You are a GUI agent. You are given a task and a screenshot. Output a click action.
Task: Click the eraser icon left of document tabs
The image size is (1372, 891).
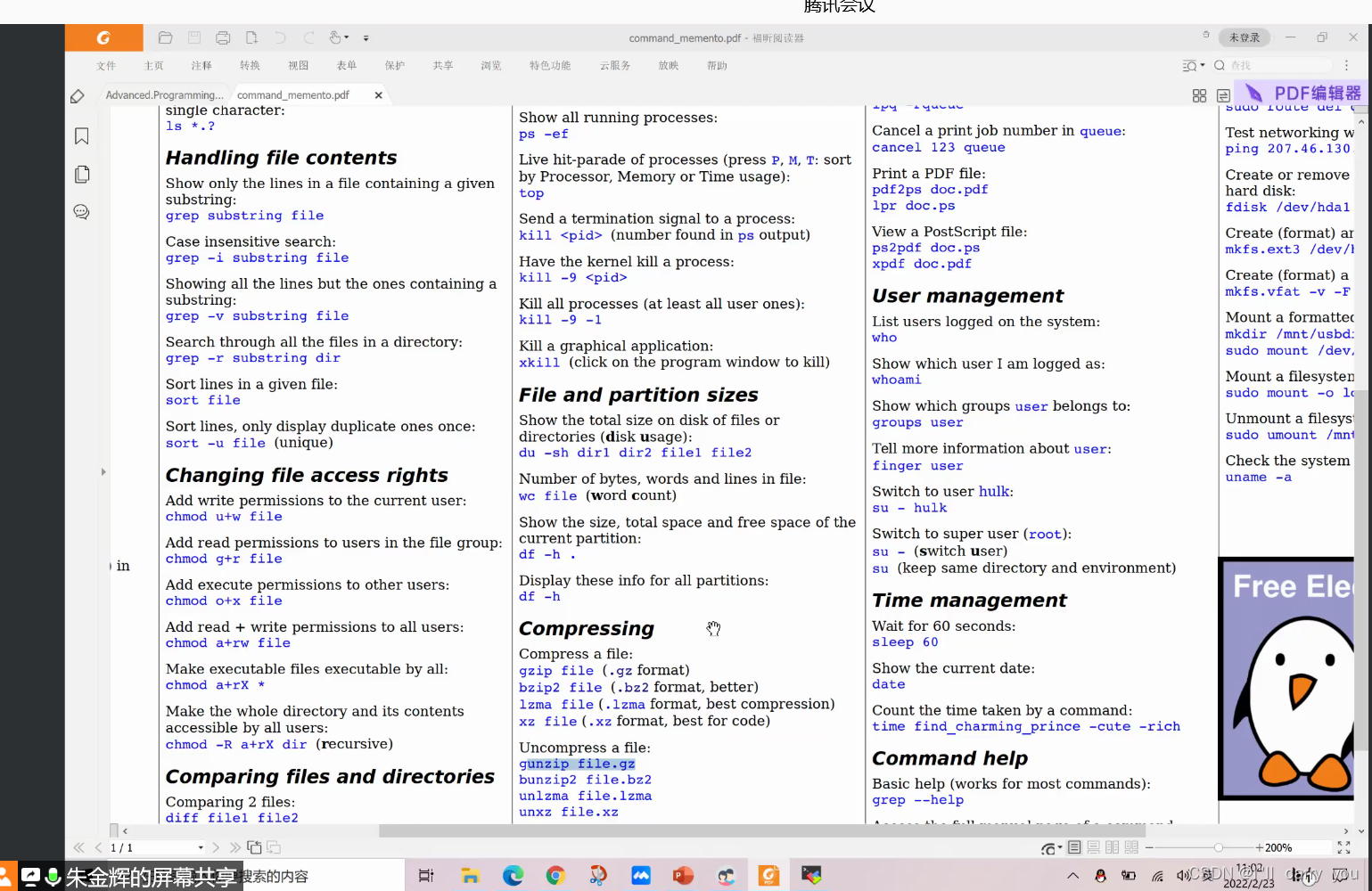78,96
